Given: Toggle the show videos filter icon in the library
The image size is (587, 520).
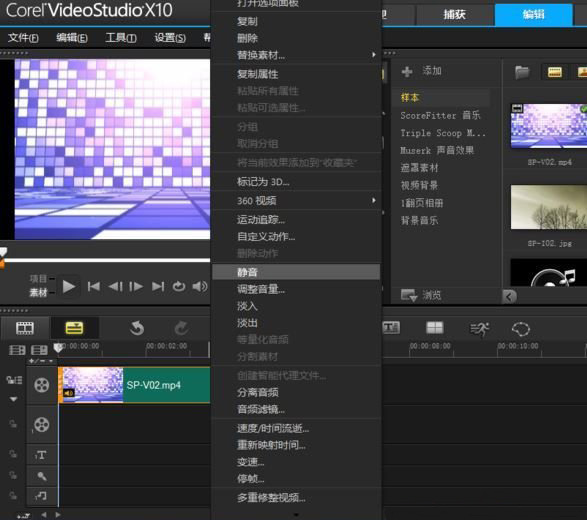Looking at the screenshot, I should click(x=554, y=72).
